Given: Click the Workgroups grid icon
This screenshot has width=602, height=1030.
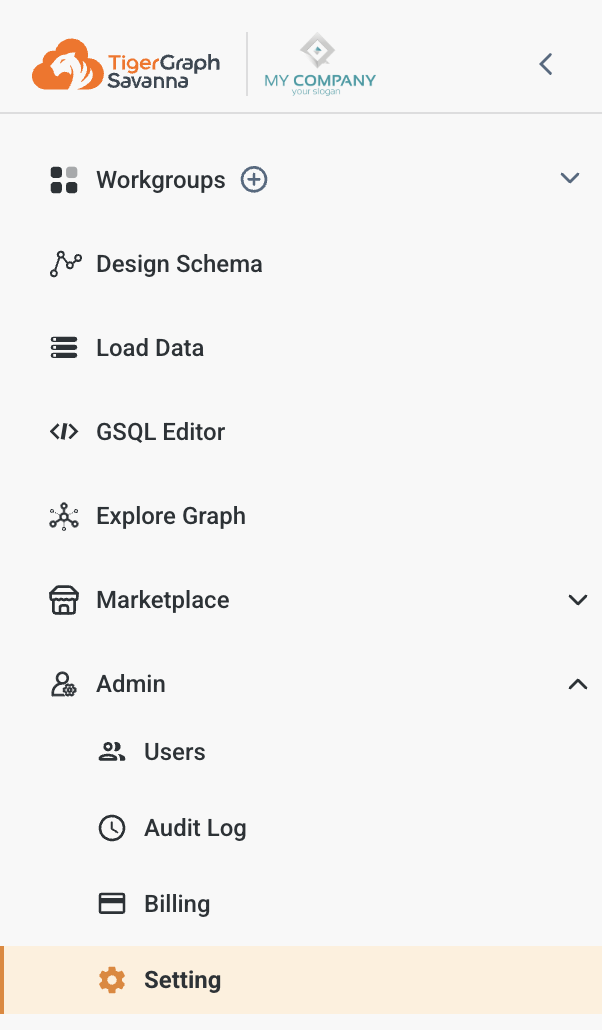Looking at the screenshot, I should (64, 179).
